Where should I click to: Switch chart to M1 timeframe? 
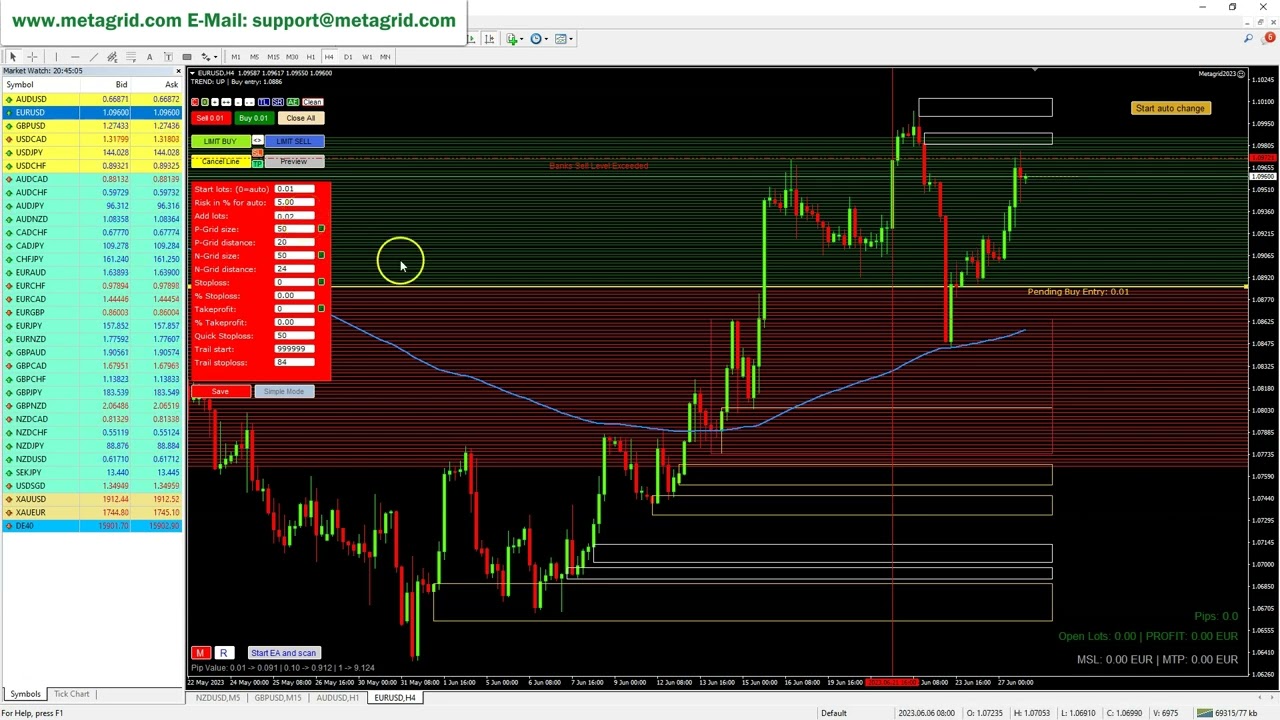pos(236,57)
